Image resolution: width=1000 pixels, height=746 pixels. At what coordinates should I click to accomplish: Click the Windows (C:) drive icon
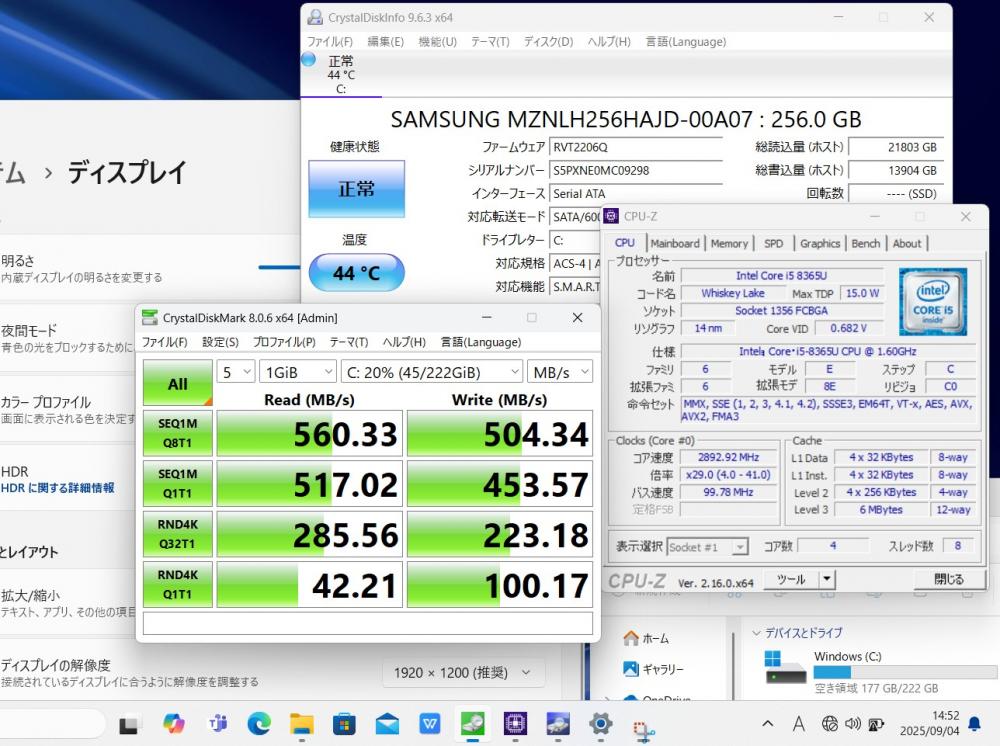[x=786, y=669]
